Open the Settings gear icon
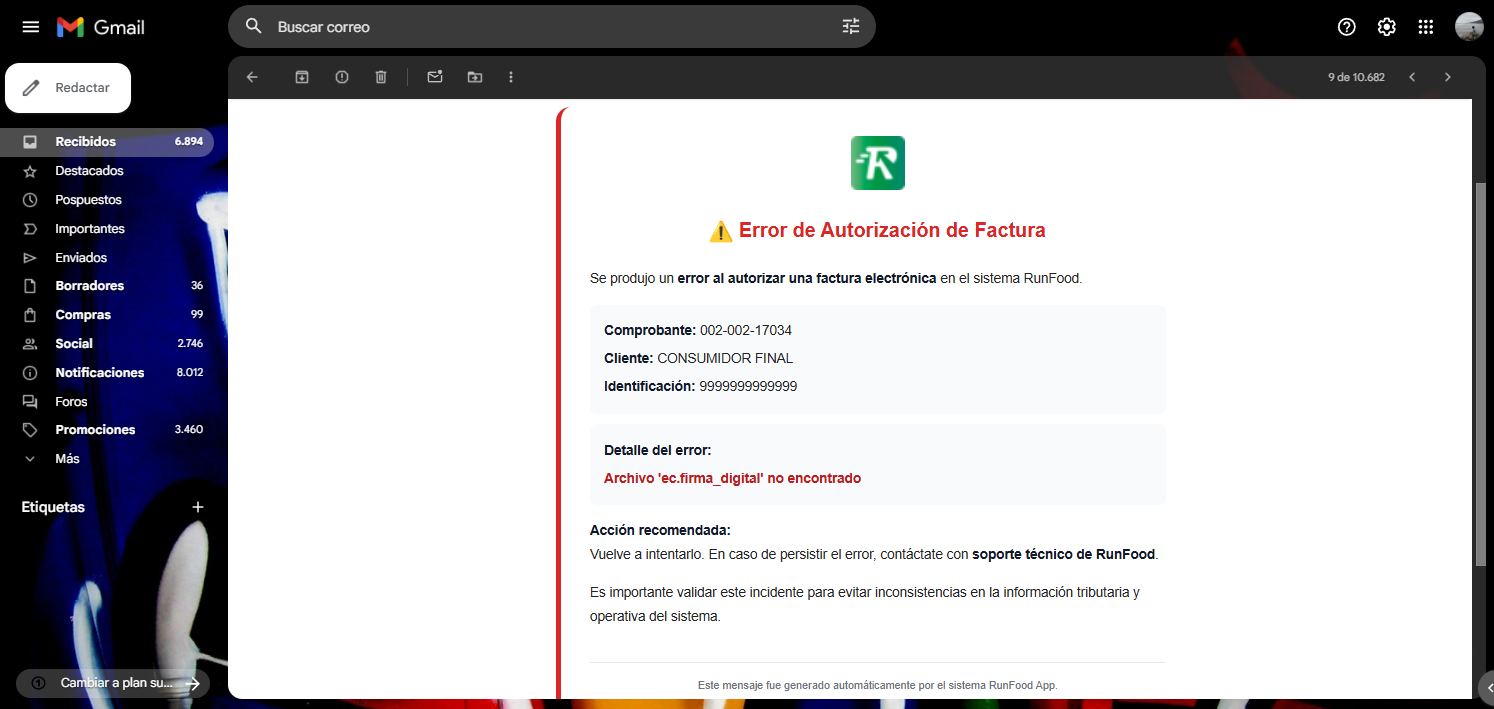This screenshot has height=709, width=1494. pyautogui.click(x=1387, y=27)
